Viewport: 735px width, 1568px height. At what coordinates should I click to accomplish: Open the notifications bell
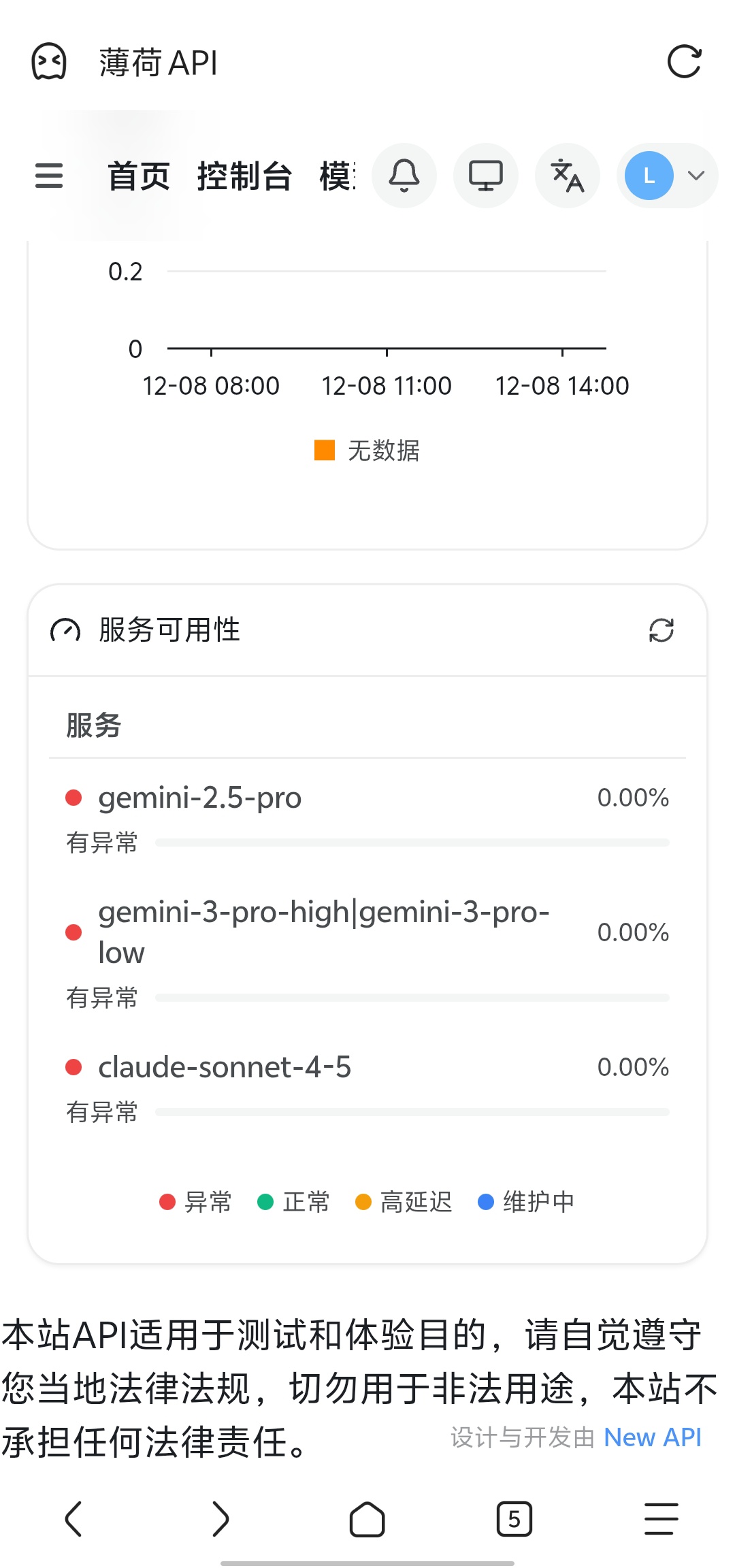(404, 176)
